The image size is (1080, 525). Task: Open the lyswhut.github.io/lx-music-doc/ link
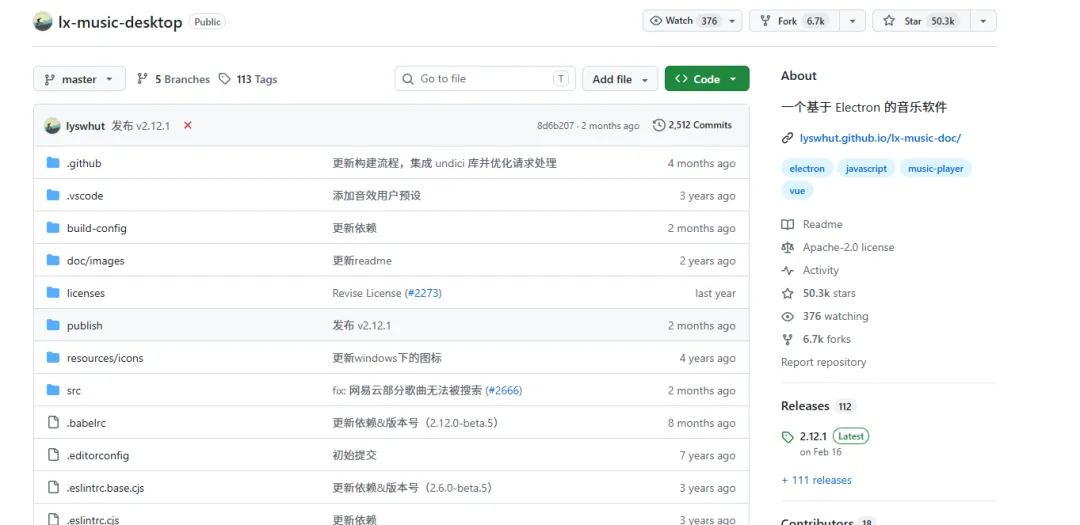(x=880, y=138)
